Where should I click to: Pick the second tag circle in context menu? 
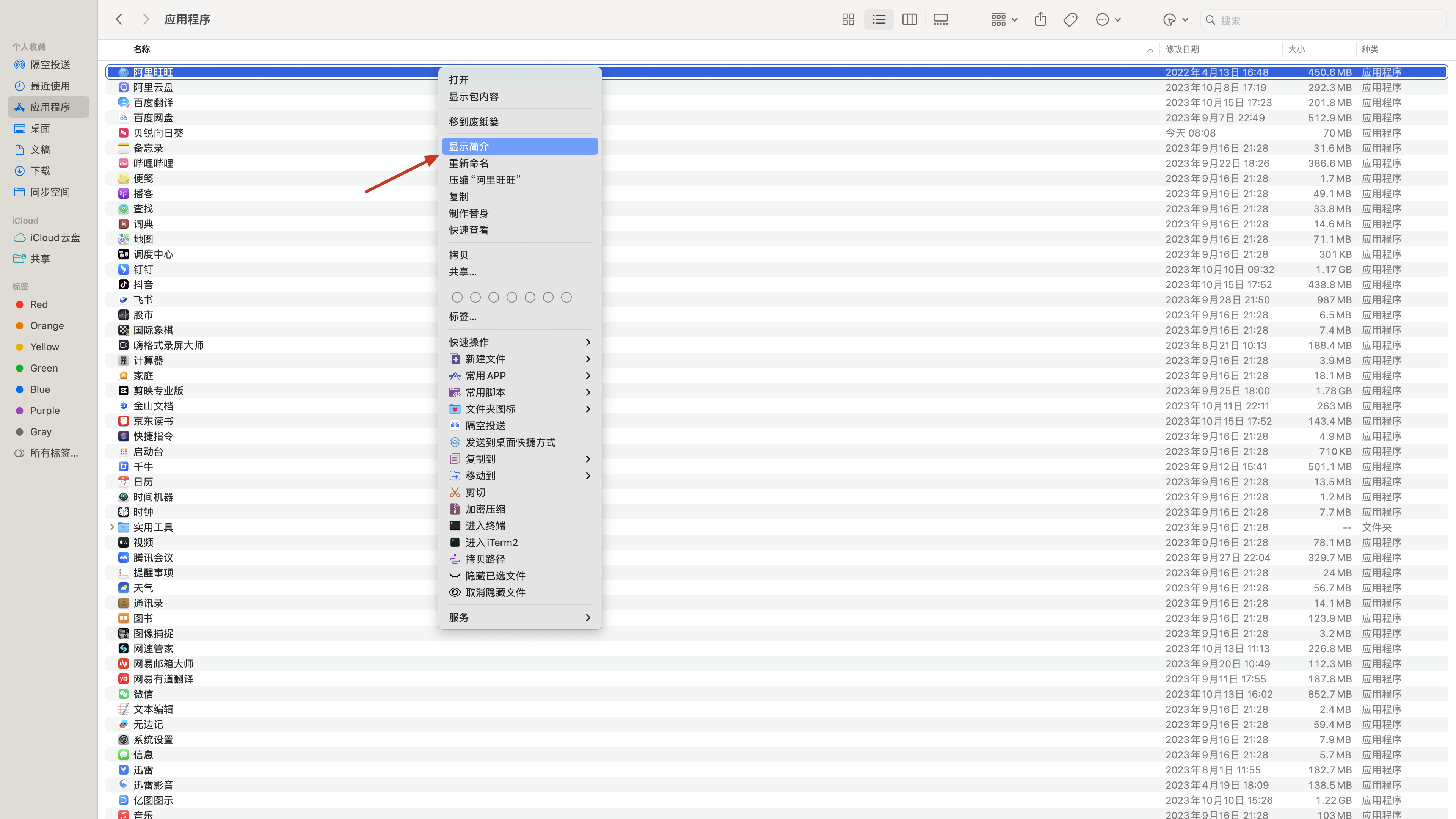(x=475, y=297)
